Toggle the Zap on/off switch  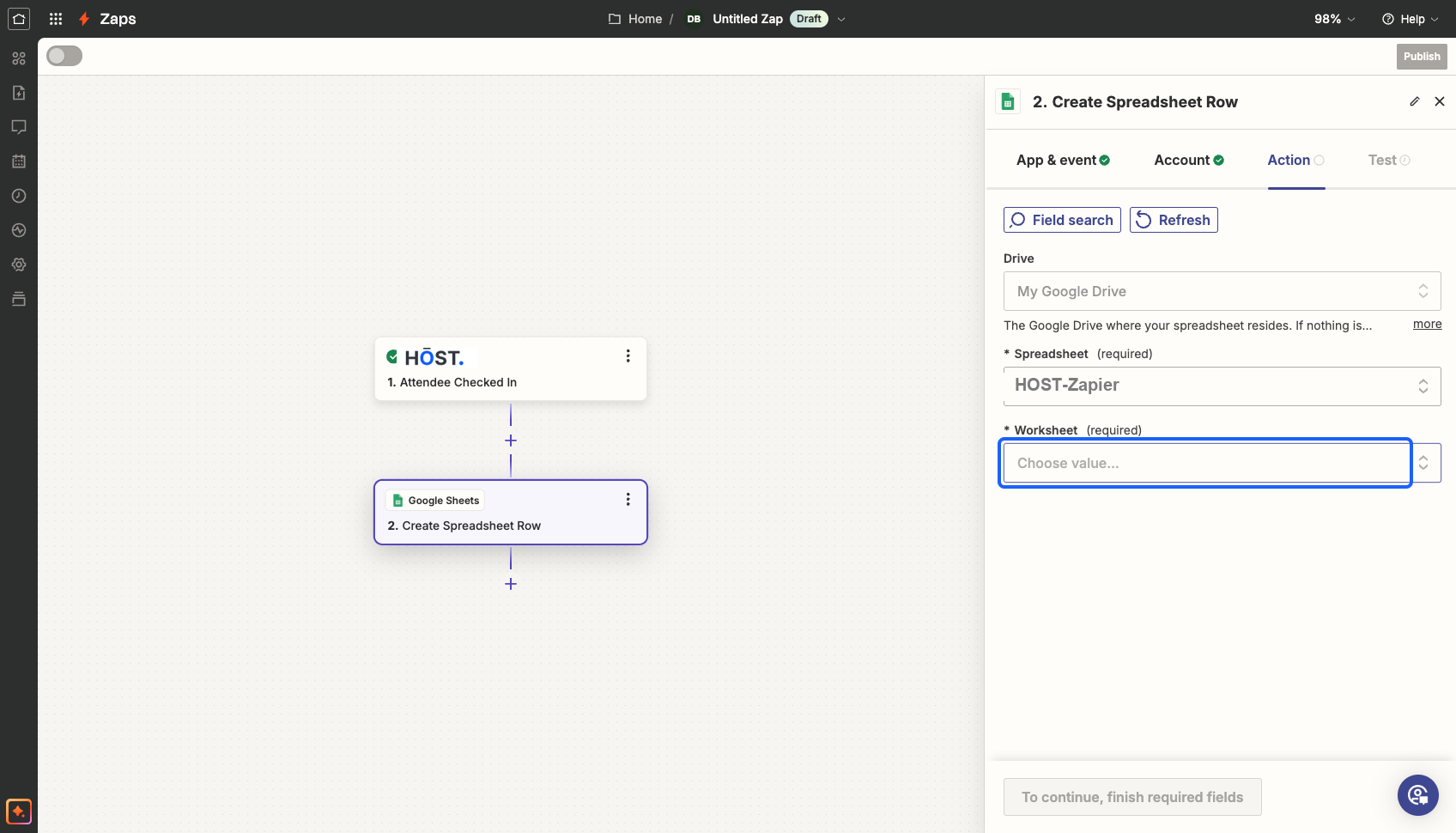pyautogui.click(x=64, y=56)
